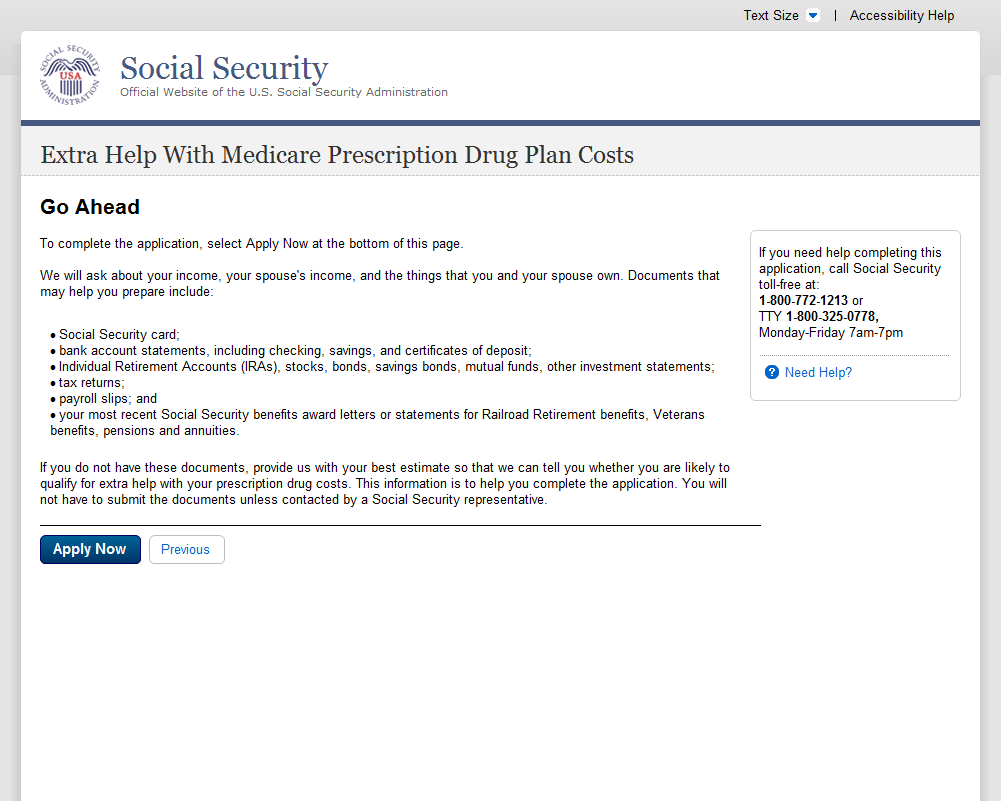Screen dimensions: 1008x808
Task: Click the toll-free number 1-800-772-1213
Action: 803,300
